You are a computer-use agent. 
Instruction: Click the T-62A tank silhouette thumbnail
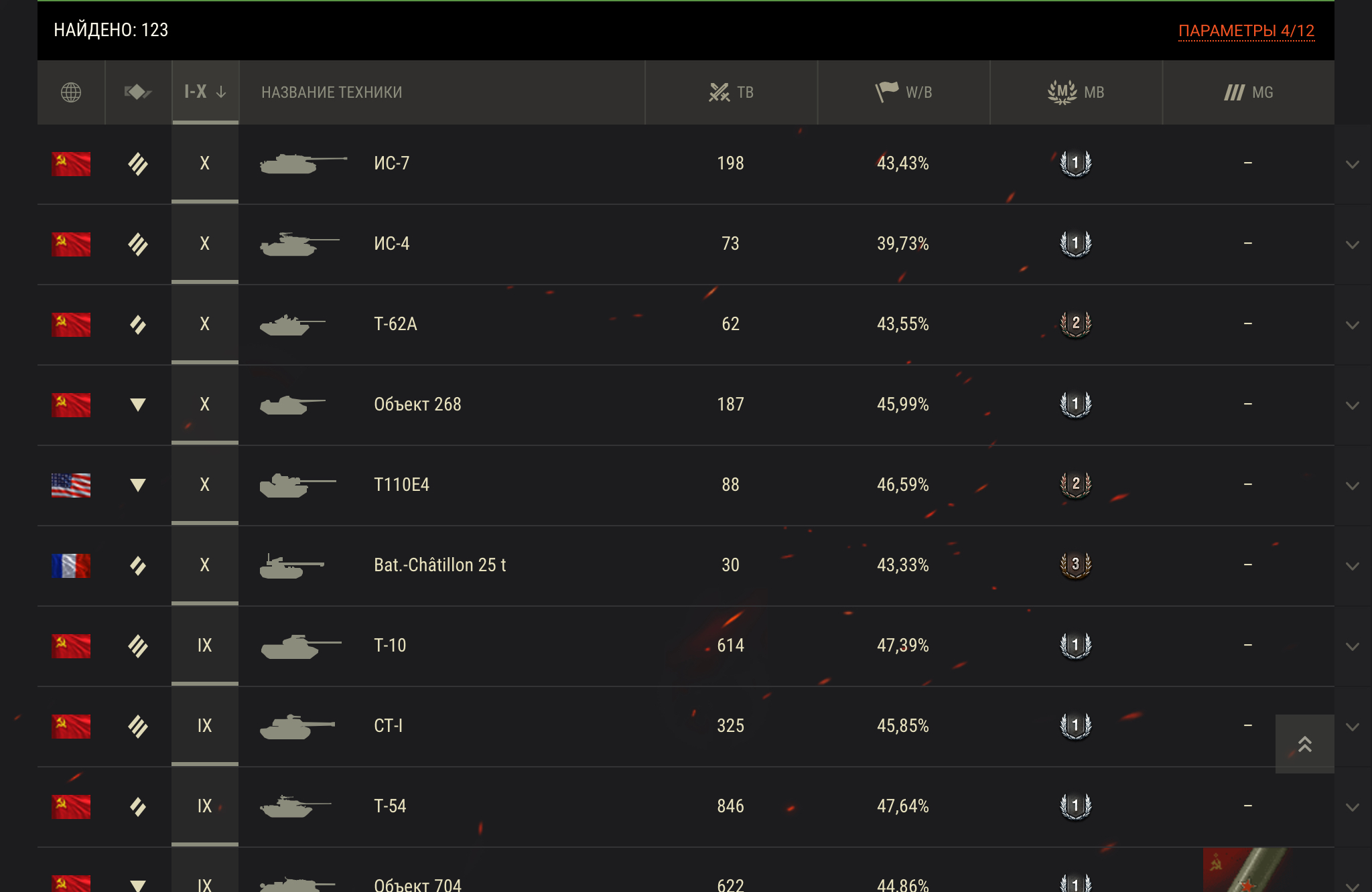click(x=293, y=325)
